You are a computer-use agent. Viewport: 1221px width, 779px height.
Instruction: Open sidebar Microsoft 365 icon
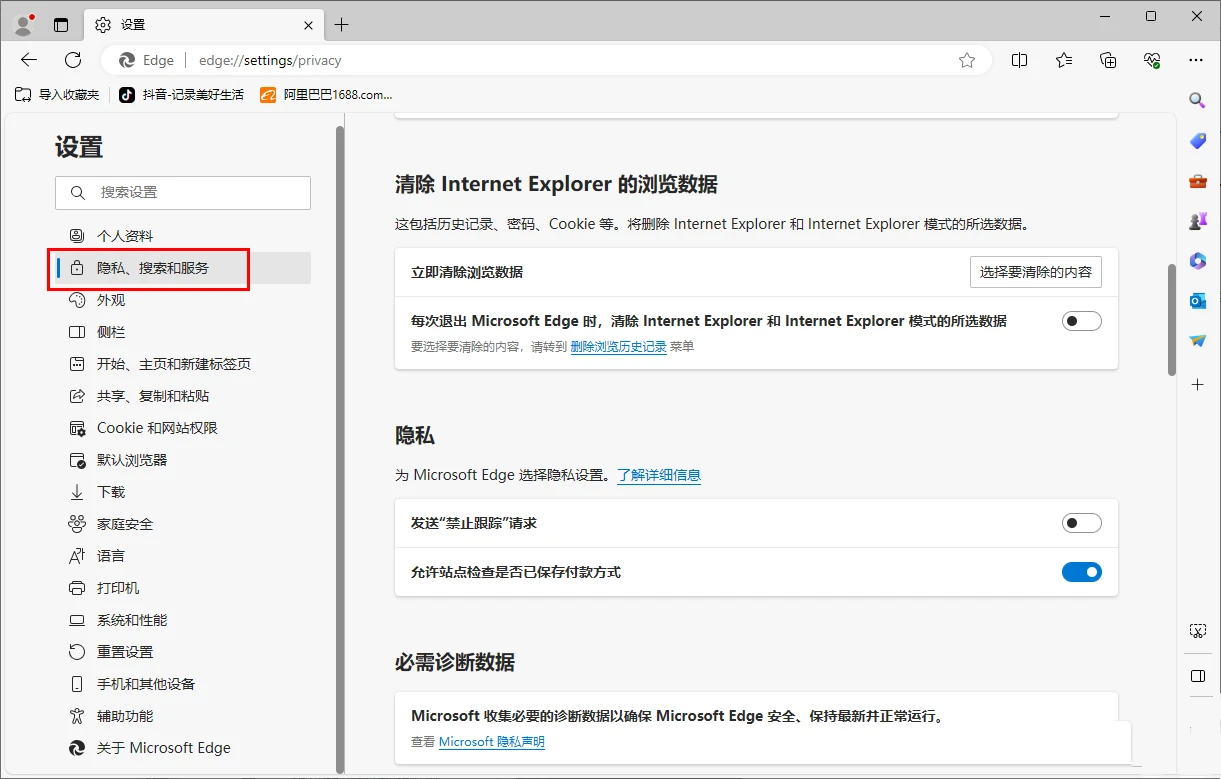1197,261
